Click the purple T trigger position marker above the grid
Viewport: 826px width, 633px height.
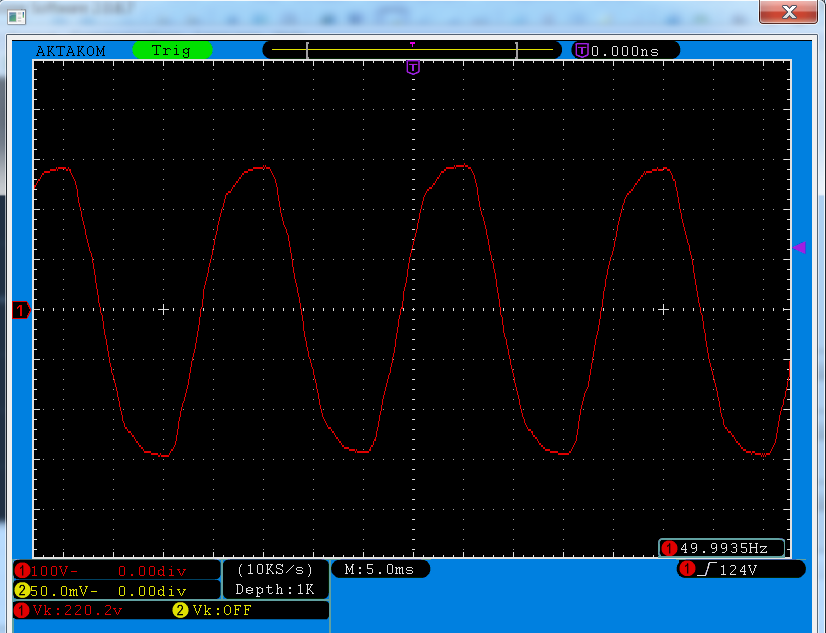[413, 67]
